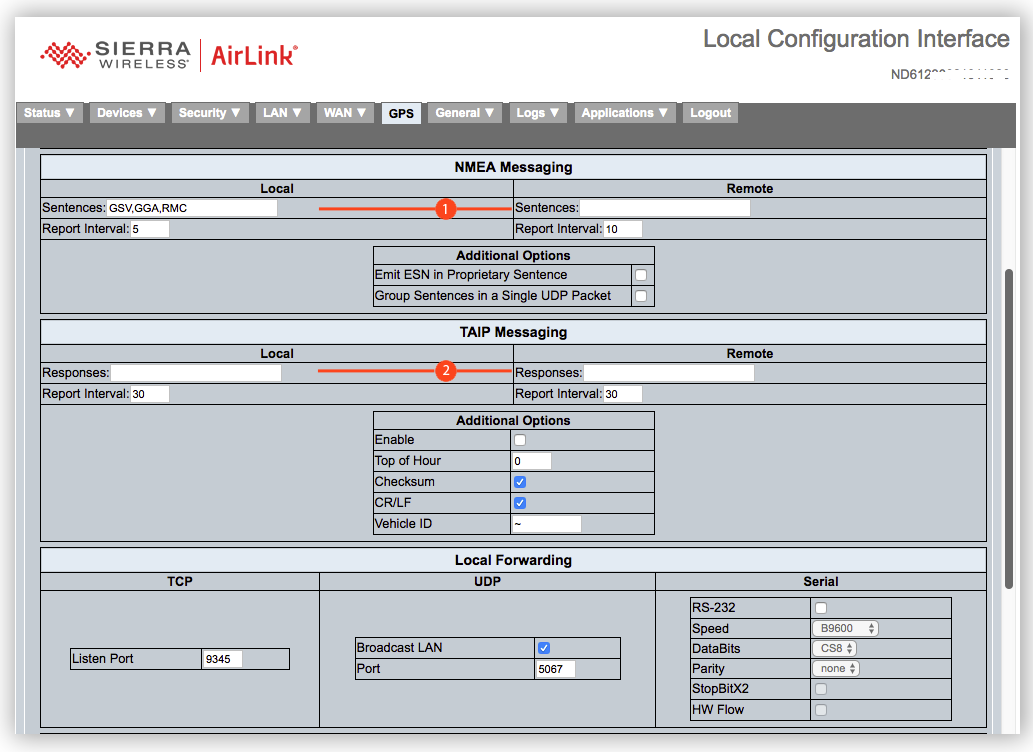
Task: Open the LAN menu
Action: coord(282,113)
